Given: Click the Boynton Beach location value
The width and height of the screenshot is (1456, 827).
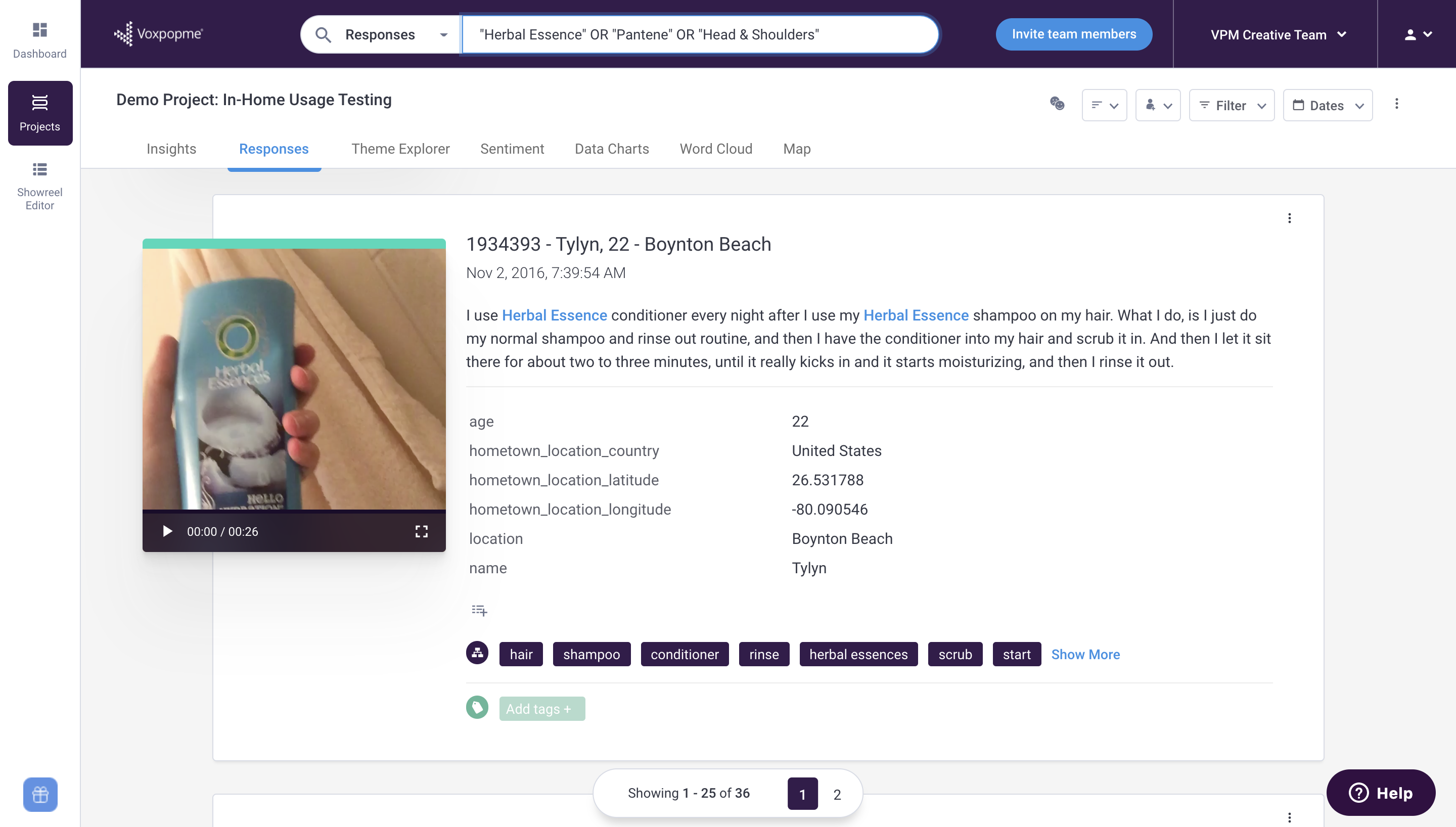Looking at the screenshot, I should point(842,538).
